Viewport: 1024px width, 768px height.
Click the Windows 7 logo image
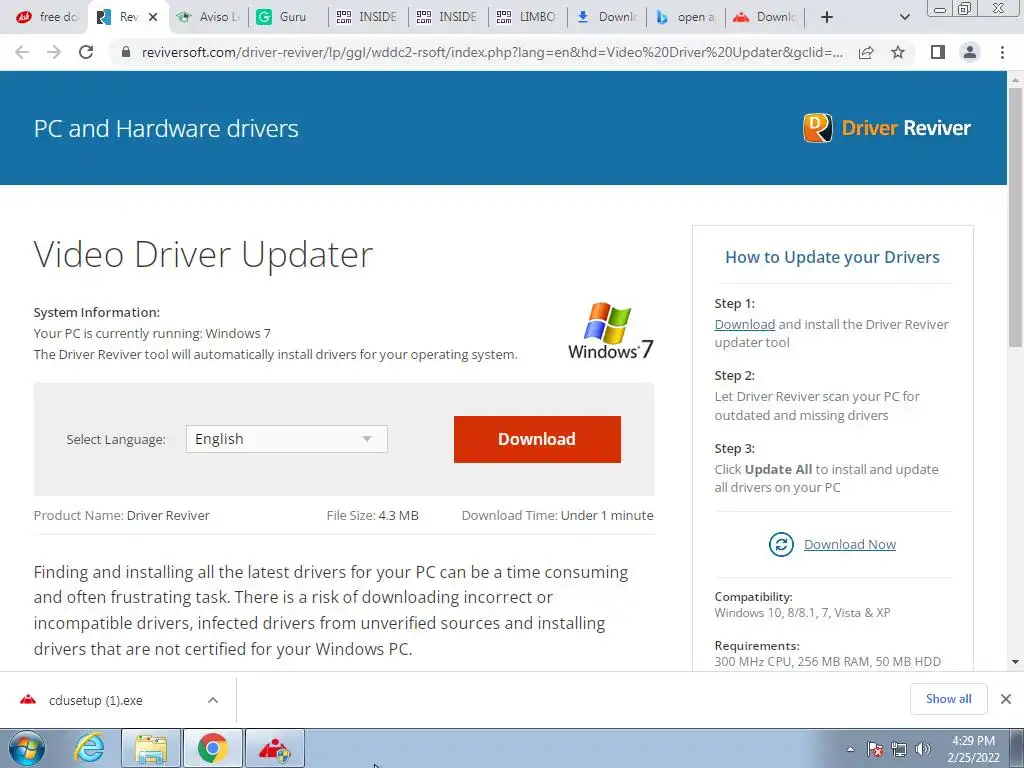(610, 330)
